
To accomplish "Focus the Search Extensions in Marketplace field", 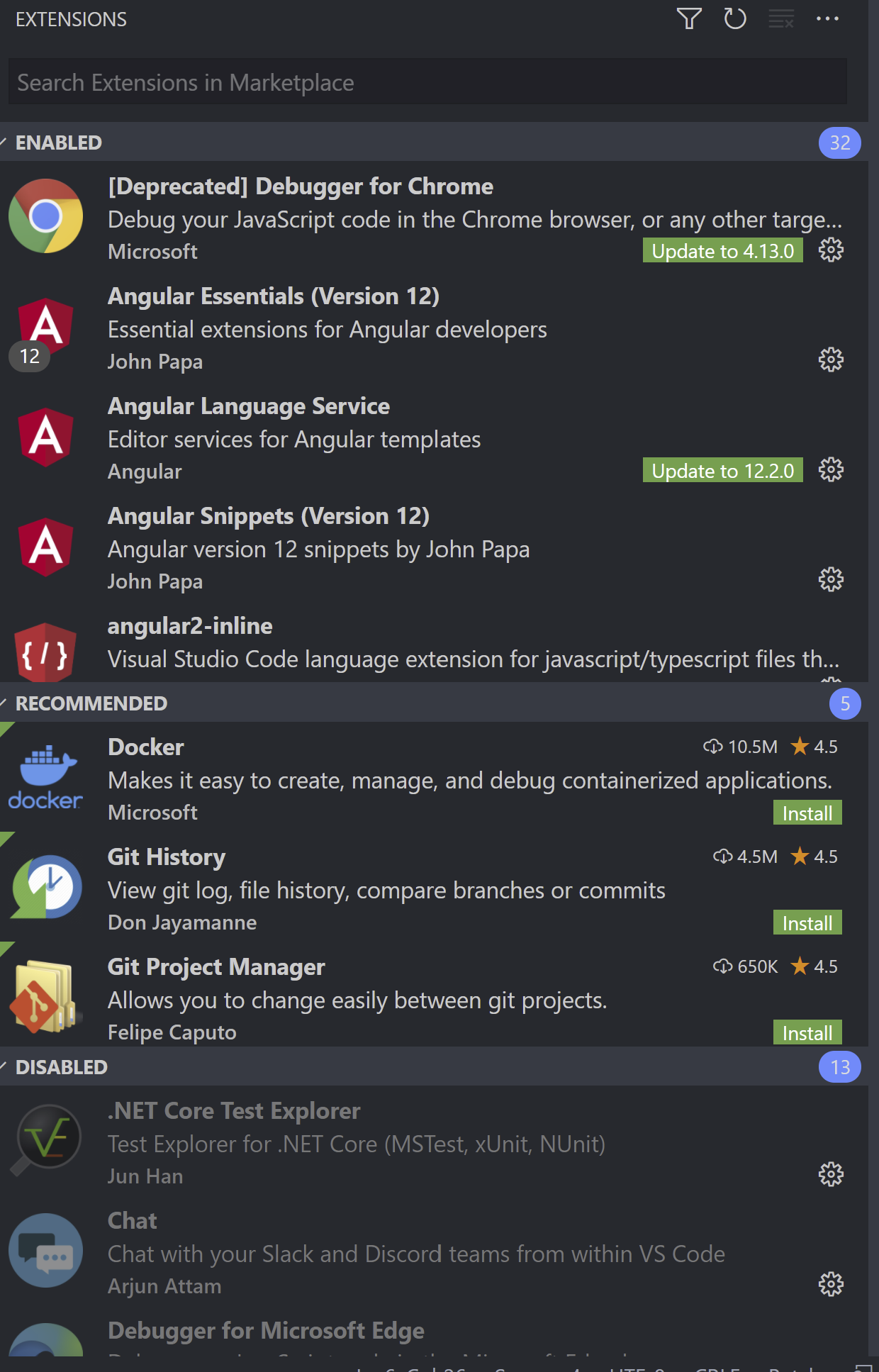I will [x=427, y=82].
